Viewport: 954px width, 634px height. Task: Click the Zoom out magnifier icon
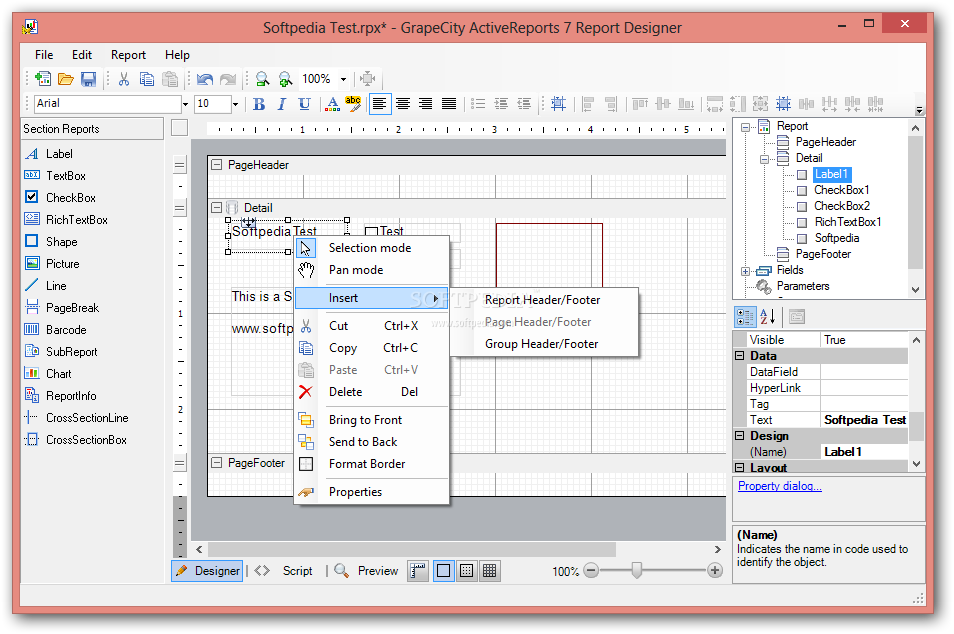262,79
